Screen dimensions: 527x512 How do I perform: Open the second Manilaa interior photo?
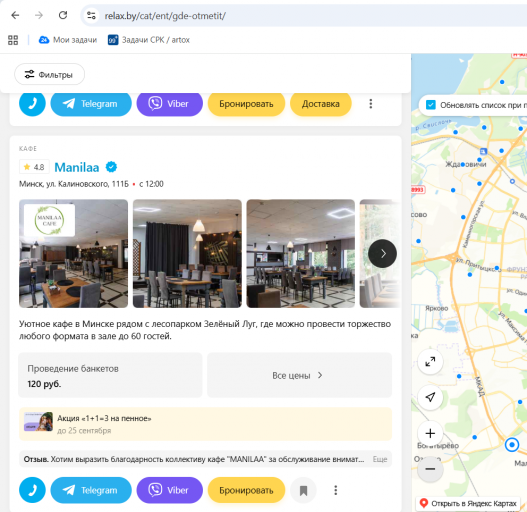(x=187, y=253)
